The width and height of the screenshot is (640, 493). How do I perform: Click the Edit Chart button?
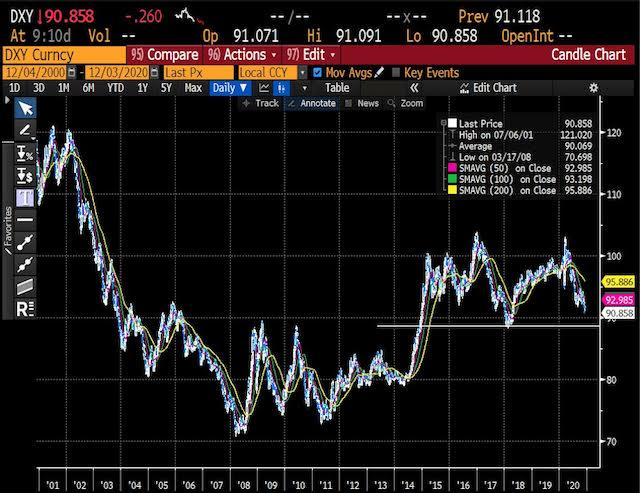(x=496, y=88)
